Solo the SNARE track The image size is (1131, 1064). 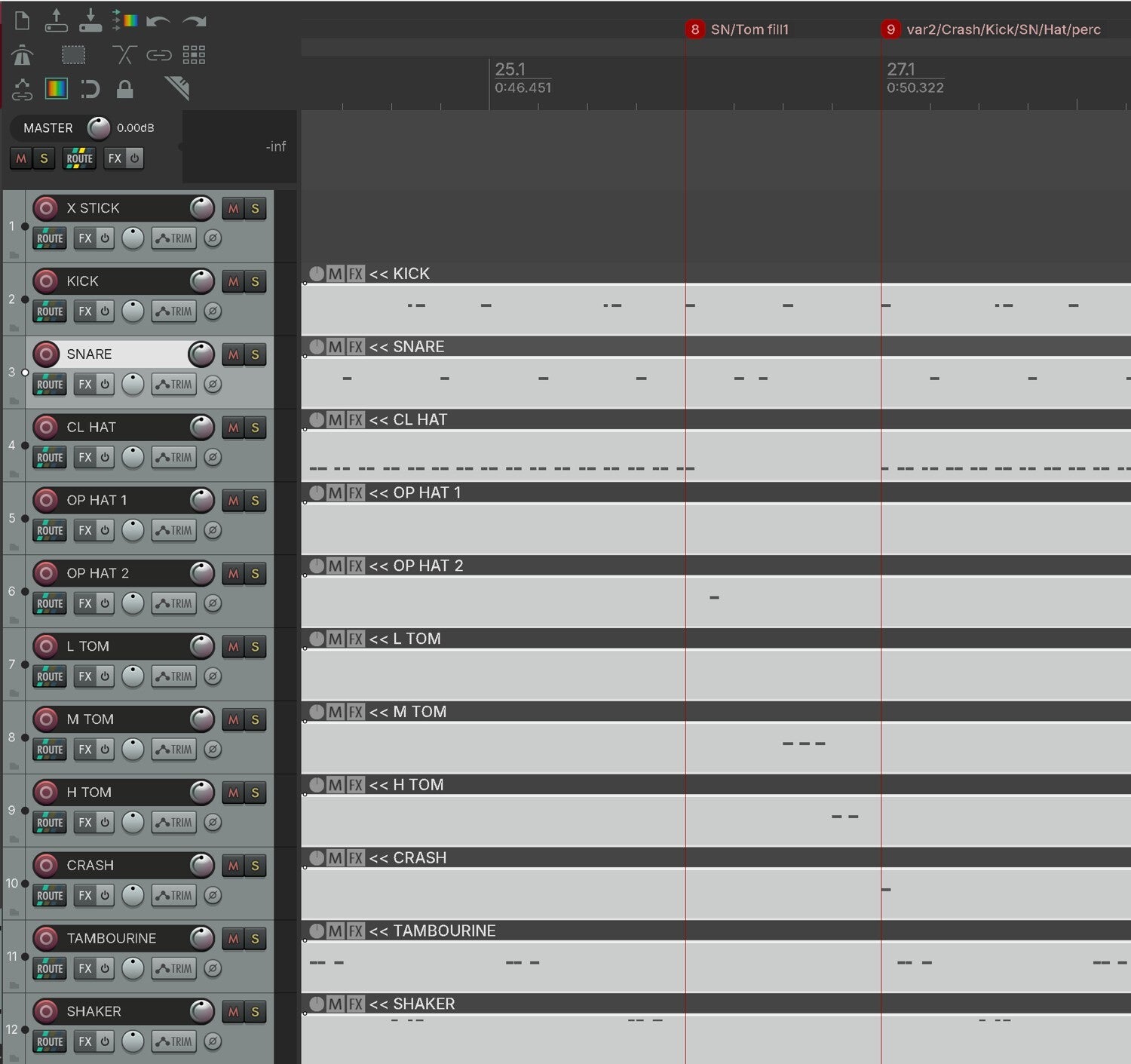[255, 354]
